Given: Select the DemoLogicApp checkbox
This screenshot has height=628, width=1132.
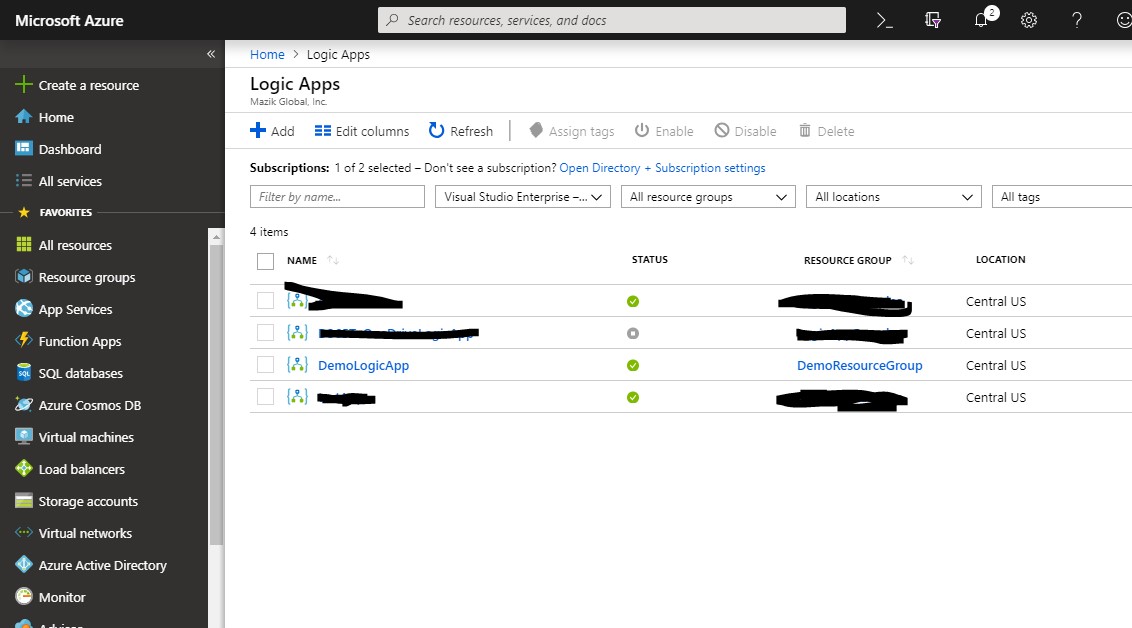Looking at the screenshot, I should 265,364.
